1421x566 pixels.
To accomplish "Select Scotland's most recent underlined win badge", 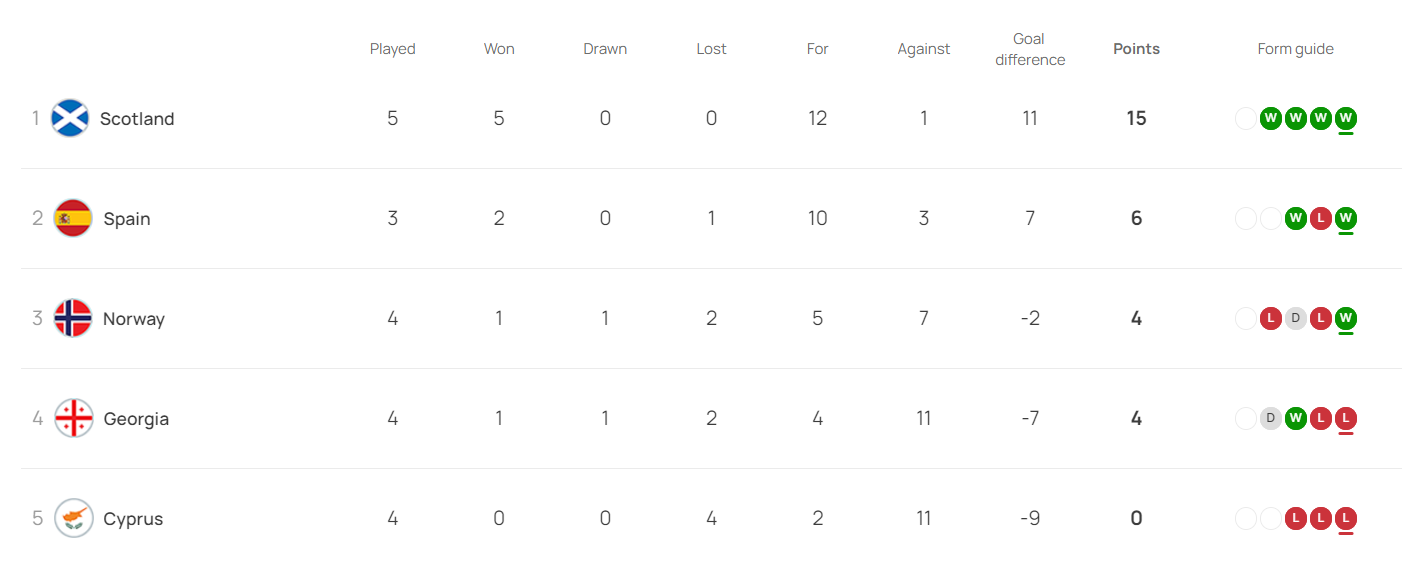I will click(x=1346, y=119).
